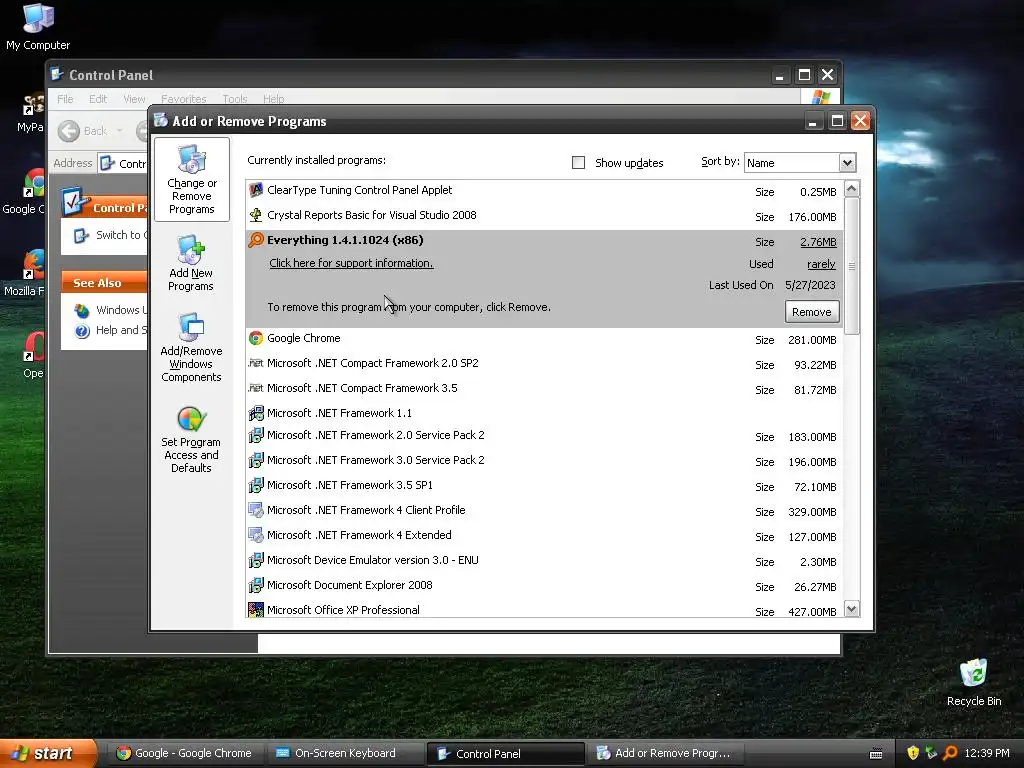Open Add New Programs sidebar icon
The height and width of the screenshot is (768, 1024).
(x=191, y=249)
